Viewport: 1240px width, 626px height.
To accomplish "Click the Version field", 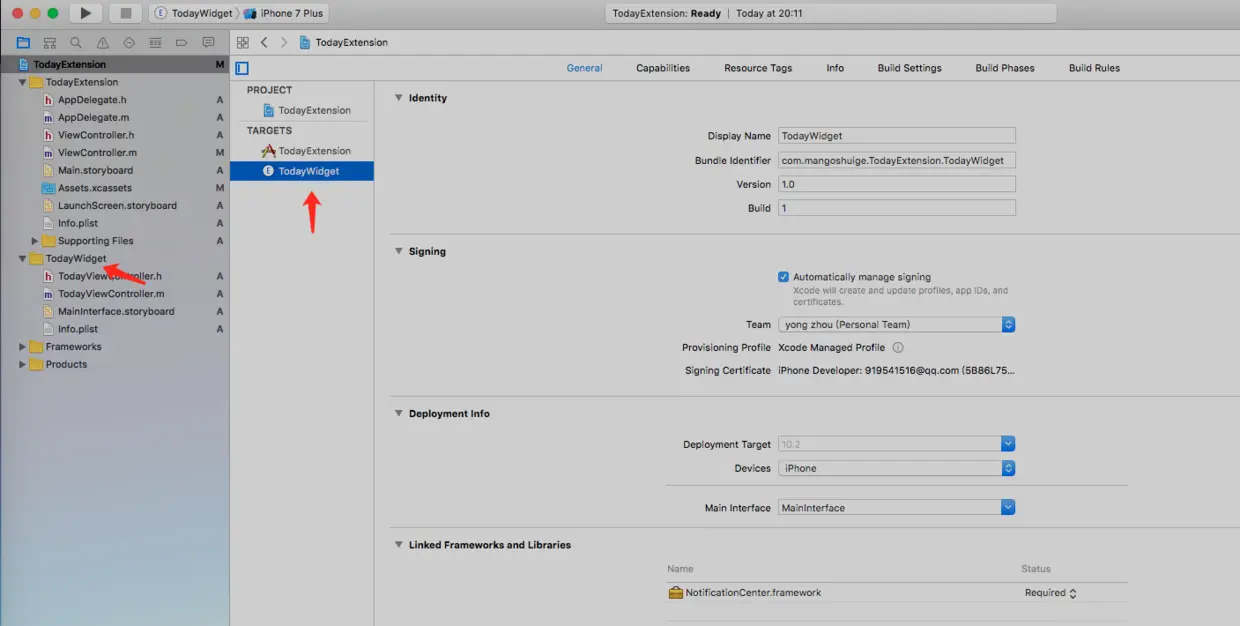I will (x=897, y=184).
